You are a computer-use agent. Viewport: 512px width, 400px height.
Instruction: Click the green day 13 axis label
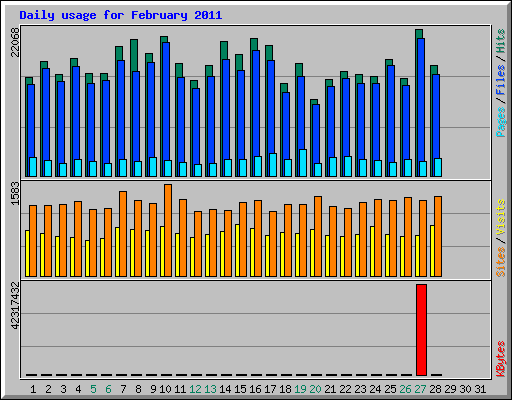coord(210,389)
